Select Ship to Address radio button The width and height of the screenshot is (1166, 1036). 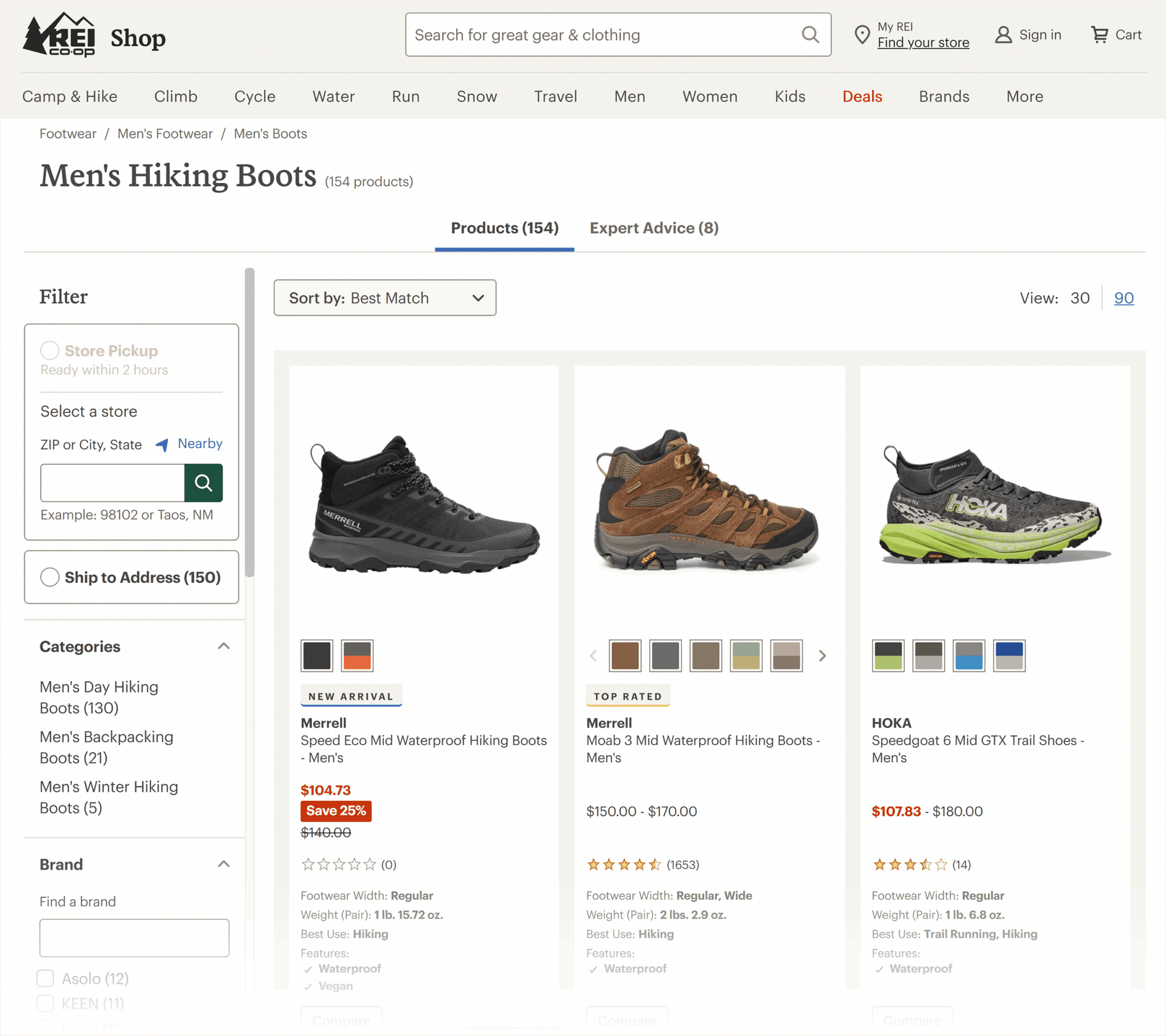pyautogui.click(x=50, y=577)
